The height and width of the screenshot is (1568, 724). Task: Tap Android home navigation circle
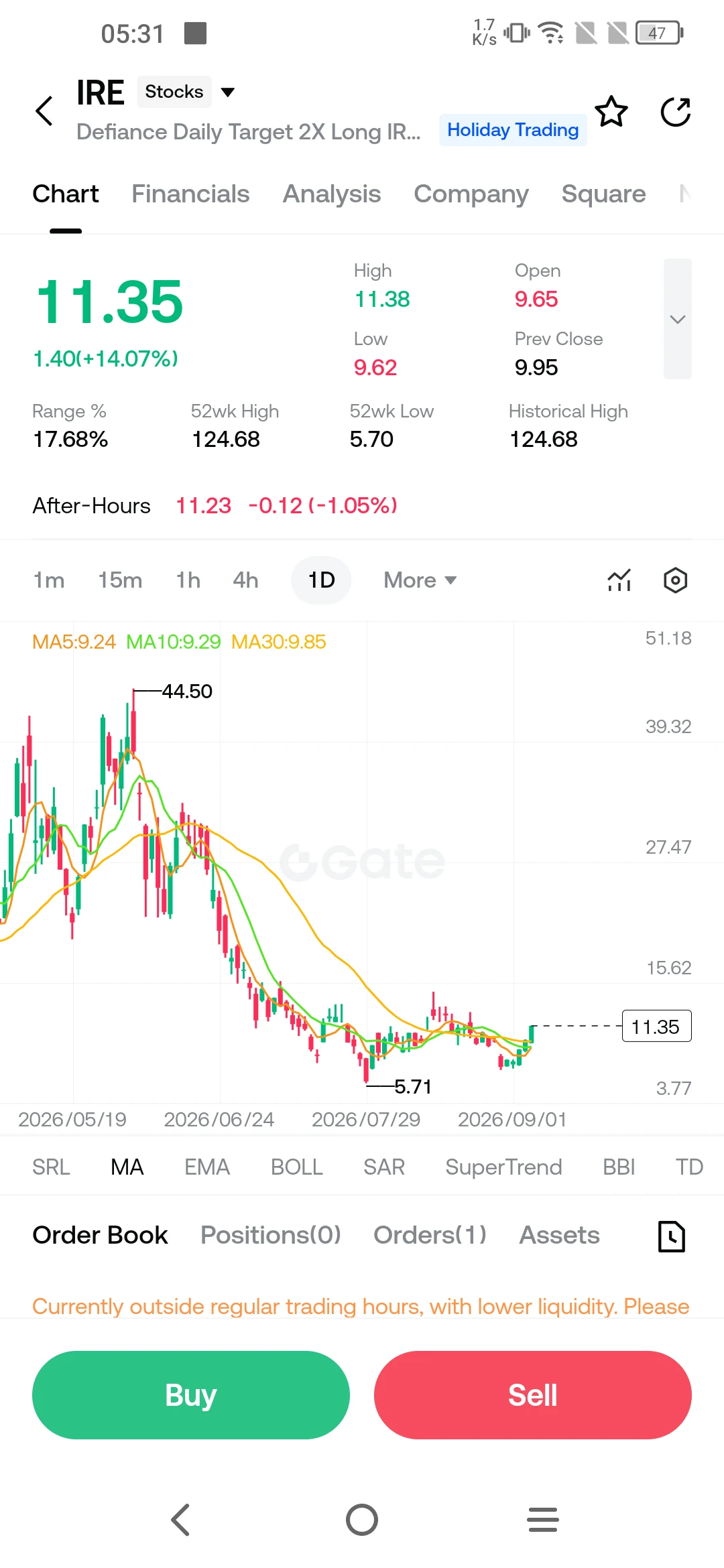click(362, 1519)
